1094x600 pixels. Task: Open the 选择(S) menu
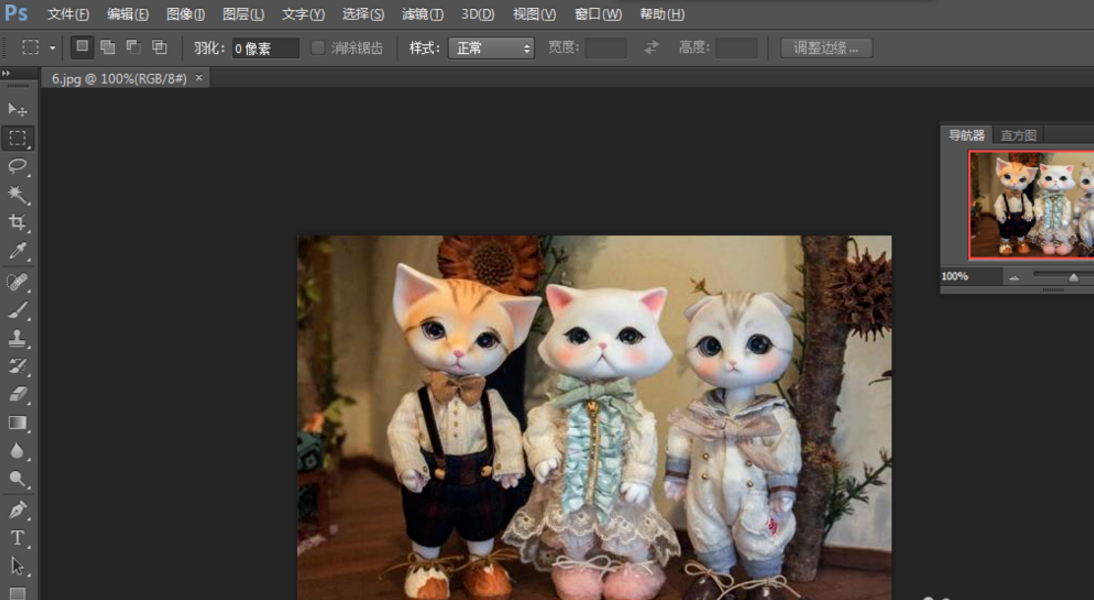(x=363, y=14)
